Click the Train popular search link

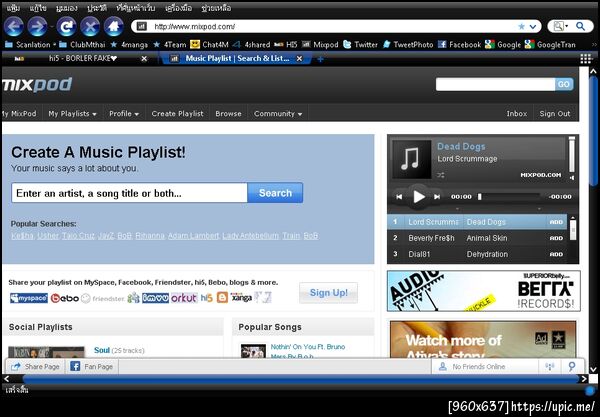tap(291, 236)
